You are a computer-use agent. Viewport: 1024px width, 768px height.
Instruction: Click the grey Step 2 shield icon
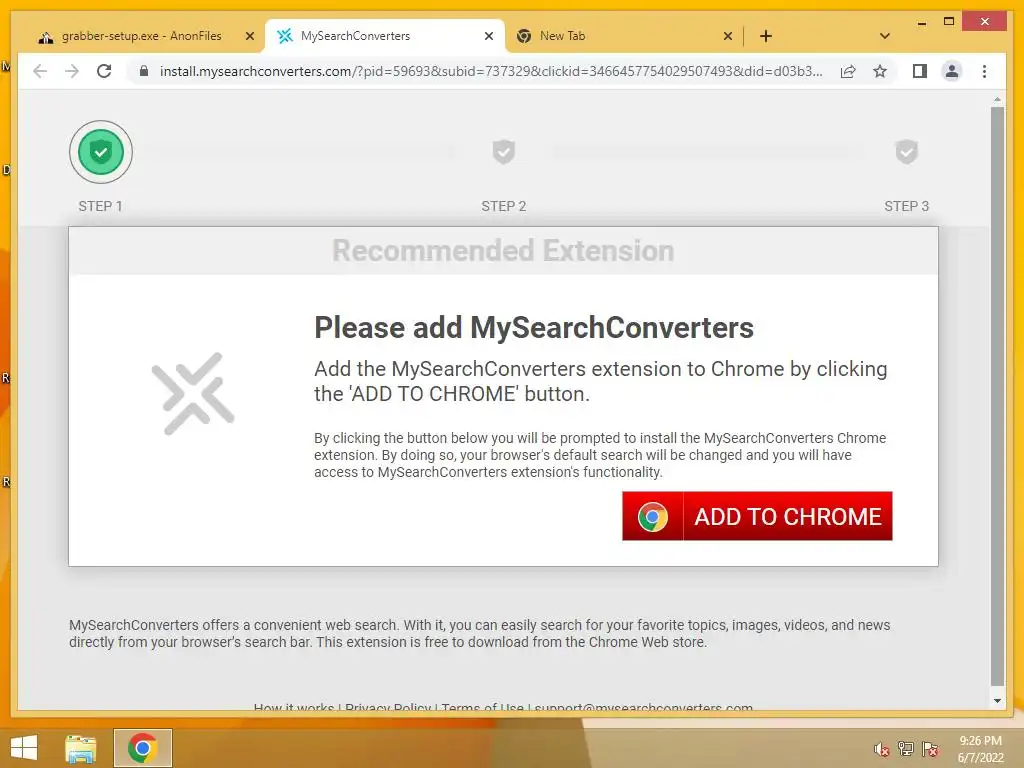[x=504, y=152]
